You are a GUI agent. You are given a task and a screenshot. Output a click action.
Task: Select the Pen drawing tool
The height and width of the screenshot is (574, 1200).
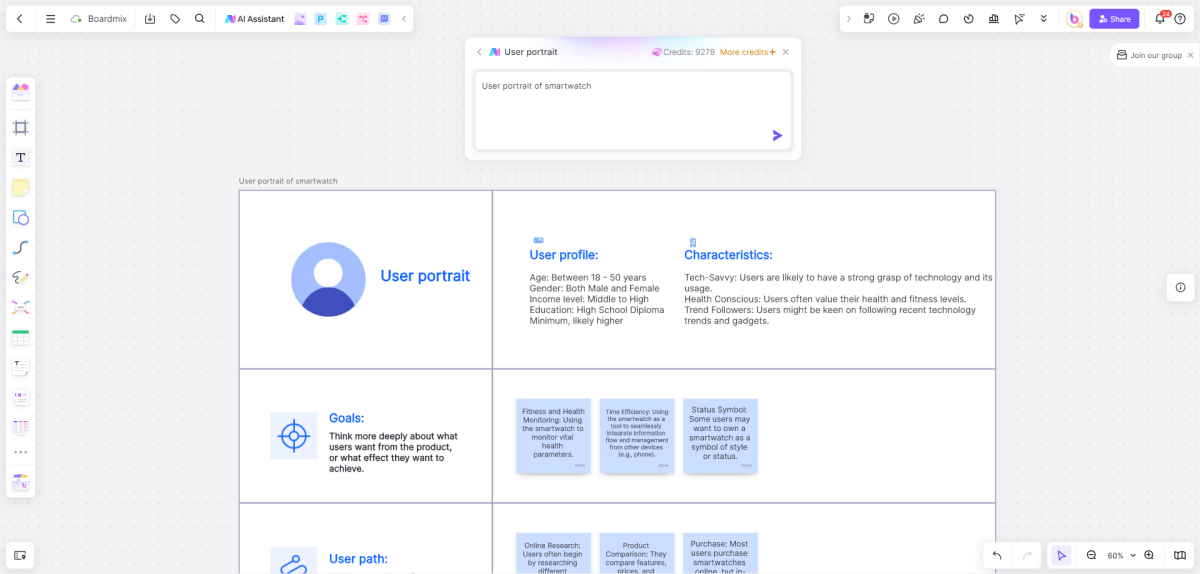click(x=20, y=277)
